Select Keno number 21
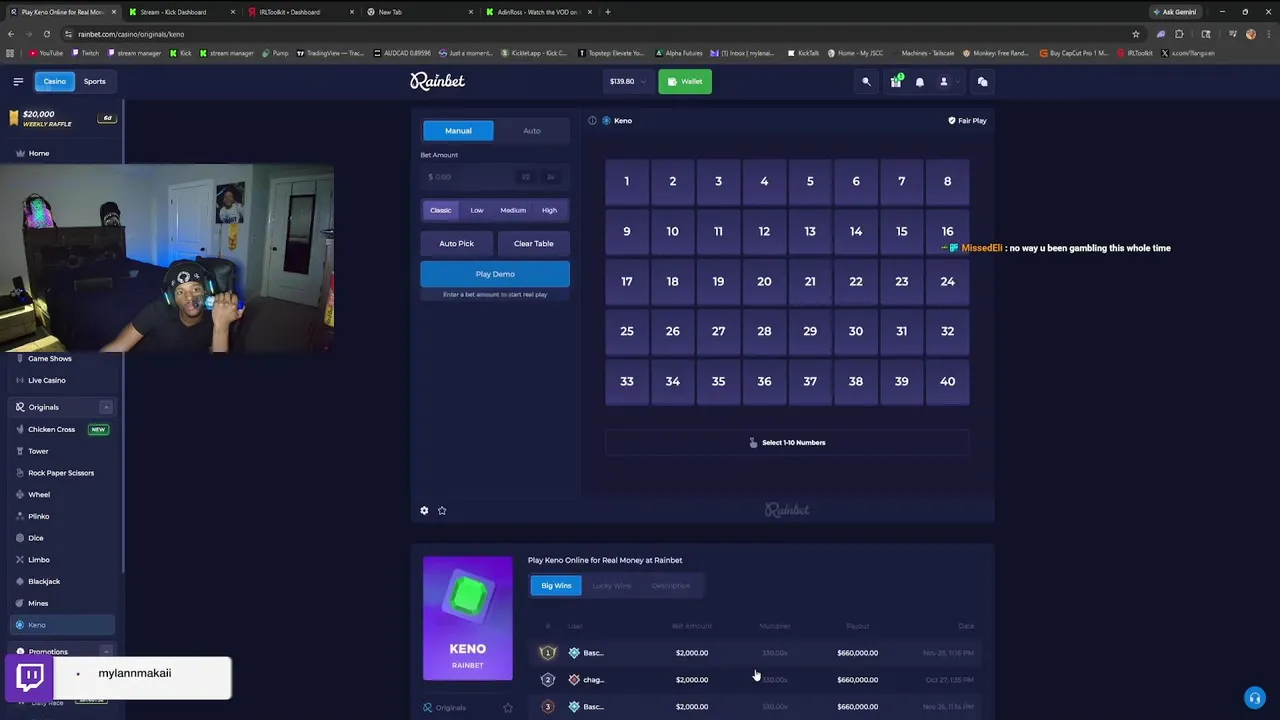1280x720 pixels. click(810, 281)
